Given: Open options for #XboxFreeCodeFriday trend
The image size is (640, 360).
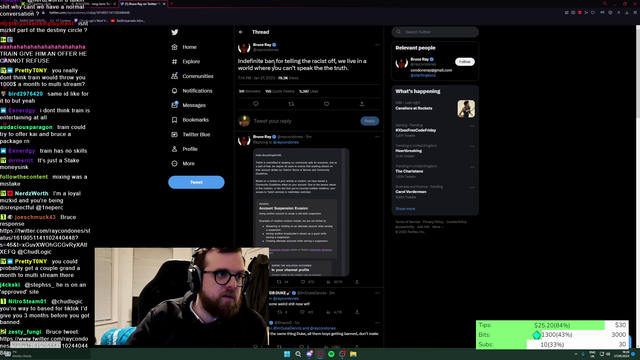Looking at the screenshot, I should pos(472,126).
